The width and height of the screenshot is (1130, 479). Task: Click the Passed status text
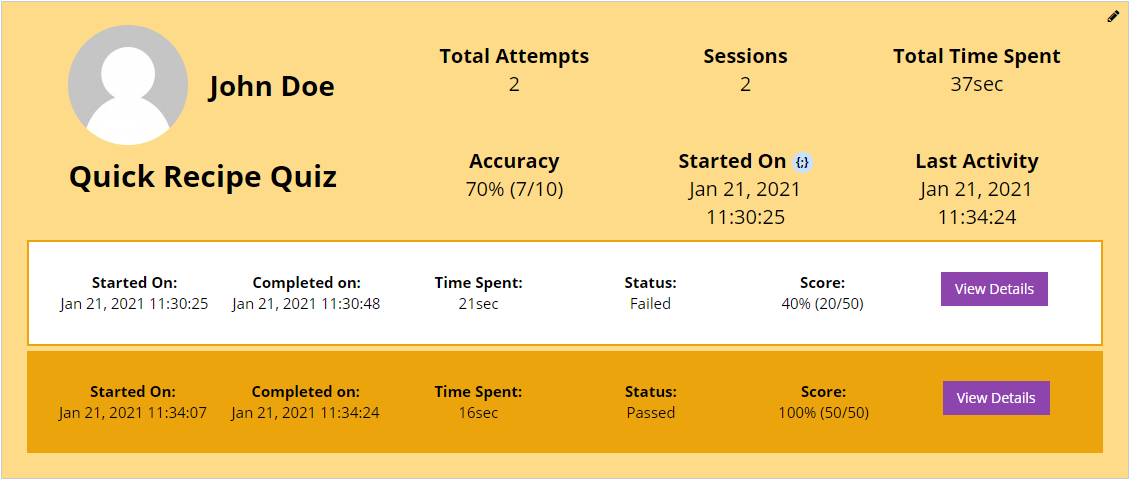[651, 413]
